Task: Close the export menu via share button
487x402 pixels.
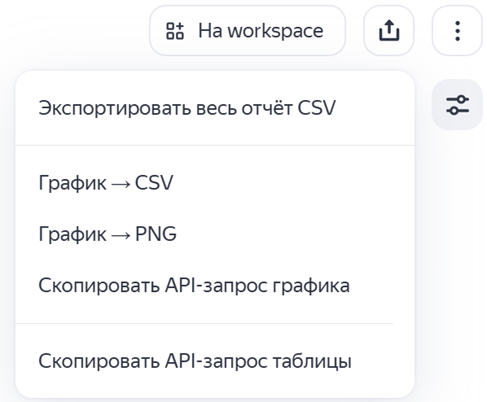Action: click(389, 30)
